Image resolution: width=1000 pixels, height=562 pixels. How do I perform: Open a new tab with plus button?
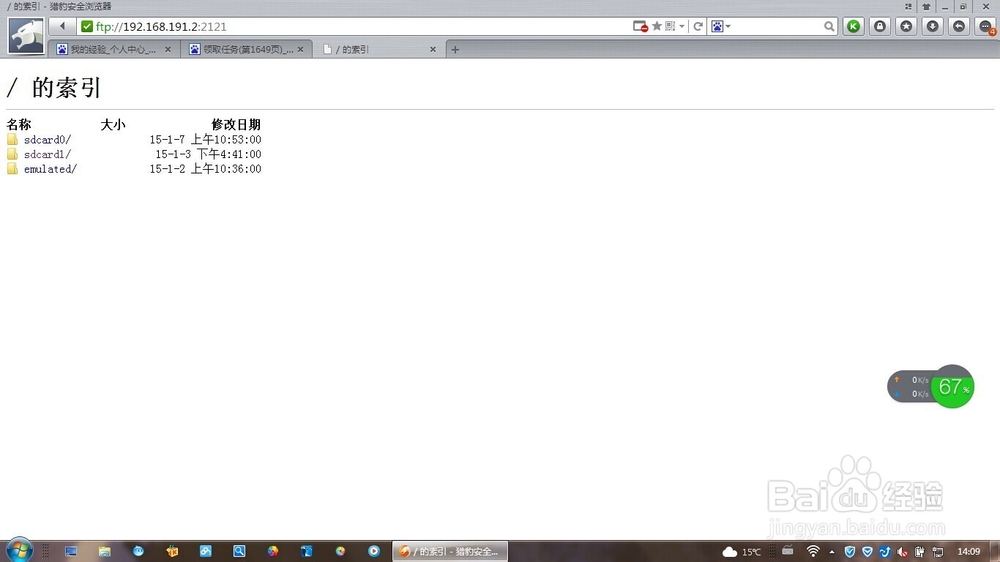455,49
